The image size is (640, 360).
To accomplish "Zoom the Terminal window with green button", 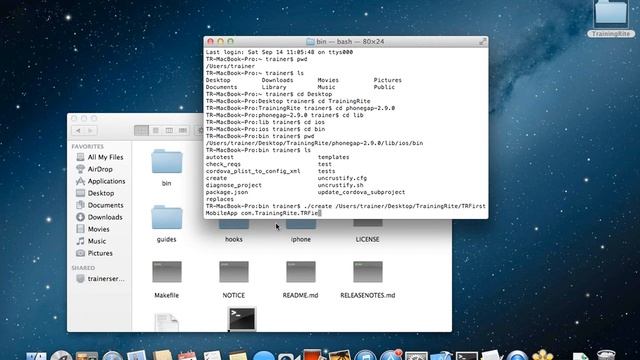I will [230, 42].
